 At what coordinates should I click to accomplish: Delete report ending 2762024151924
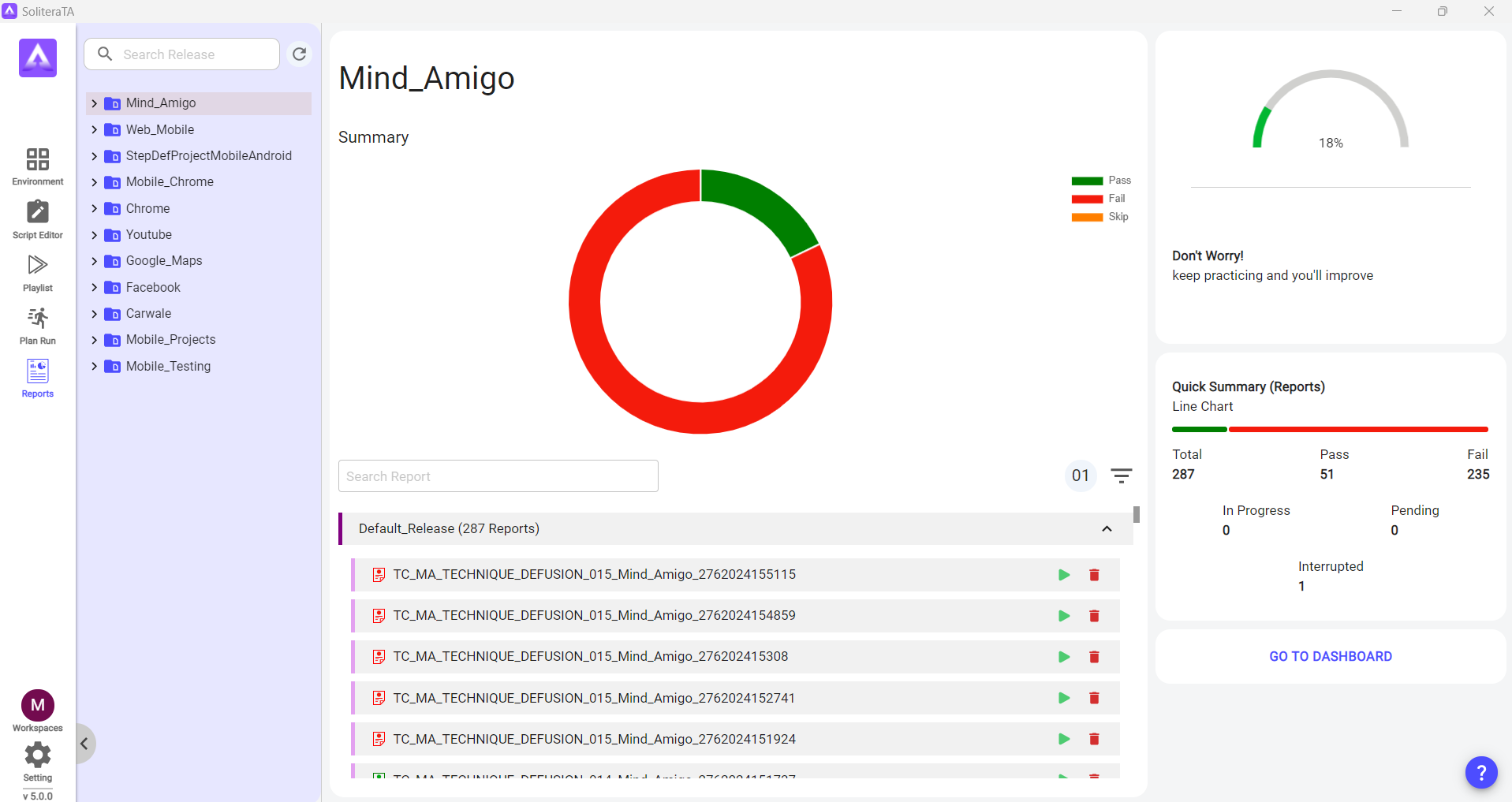click(x=1094, y=739)
